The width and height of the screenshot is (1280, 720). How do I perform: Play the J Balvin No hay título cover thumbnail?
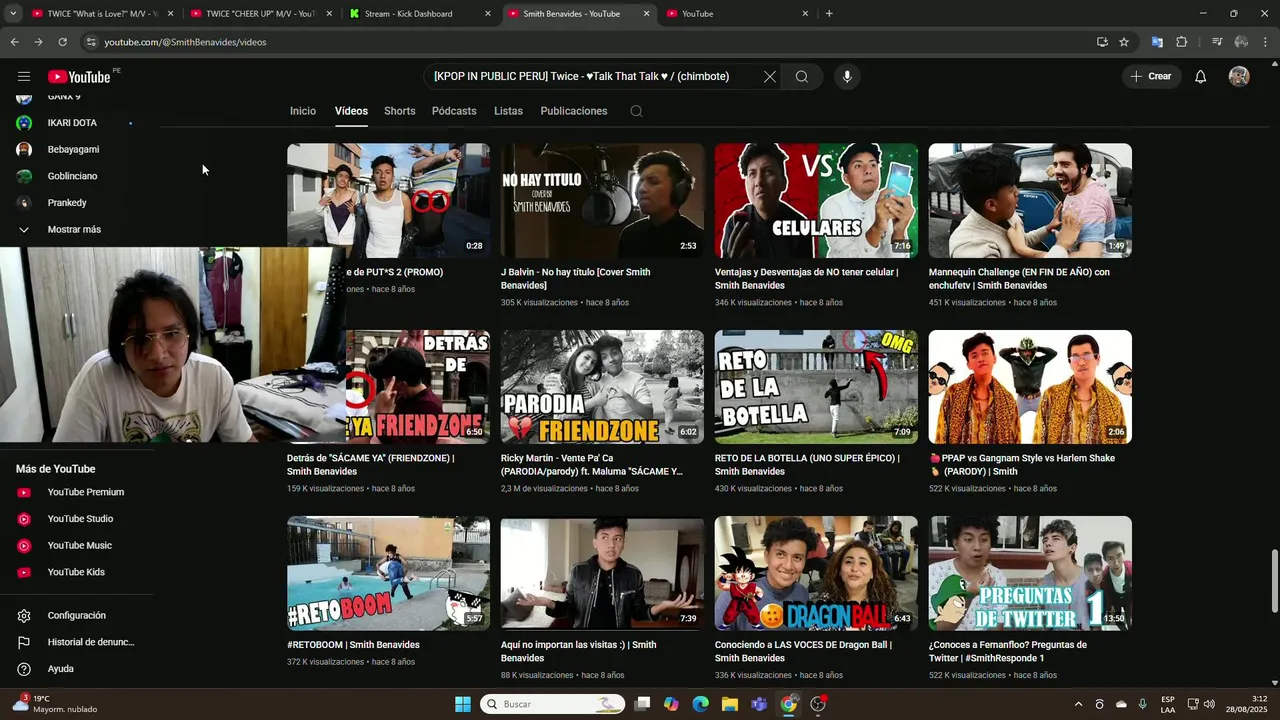click(x=602, y=200)
